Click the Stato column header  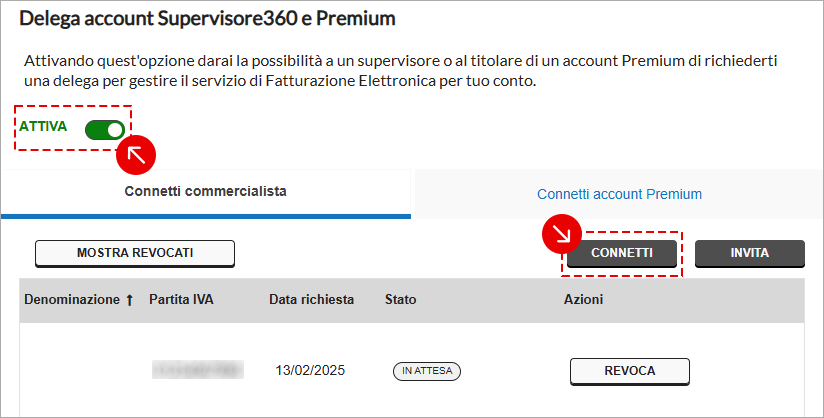click(x=400, y=300)
